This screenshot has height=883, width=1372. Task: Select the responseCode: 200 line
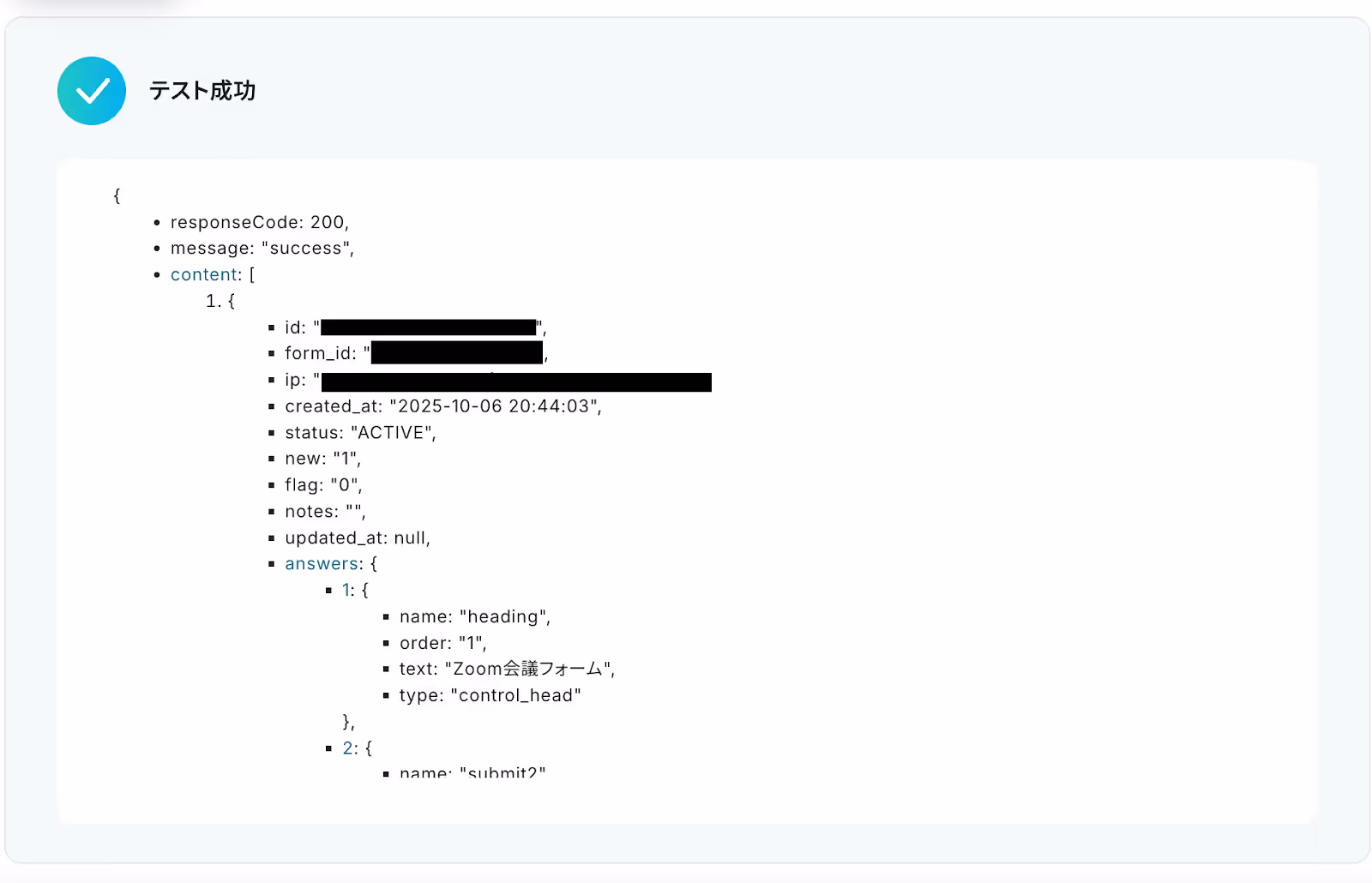[260, 222]
